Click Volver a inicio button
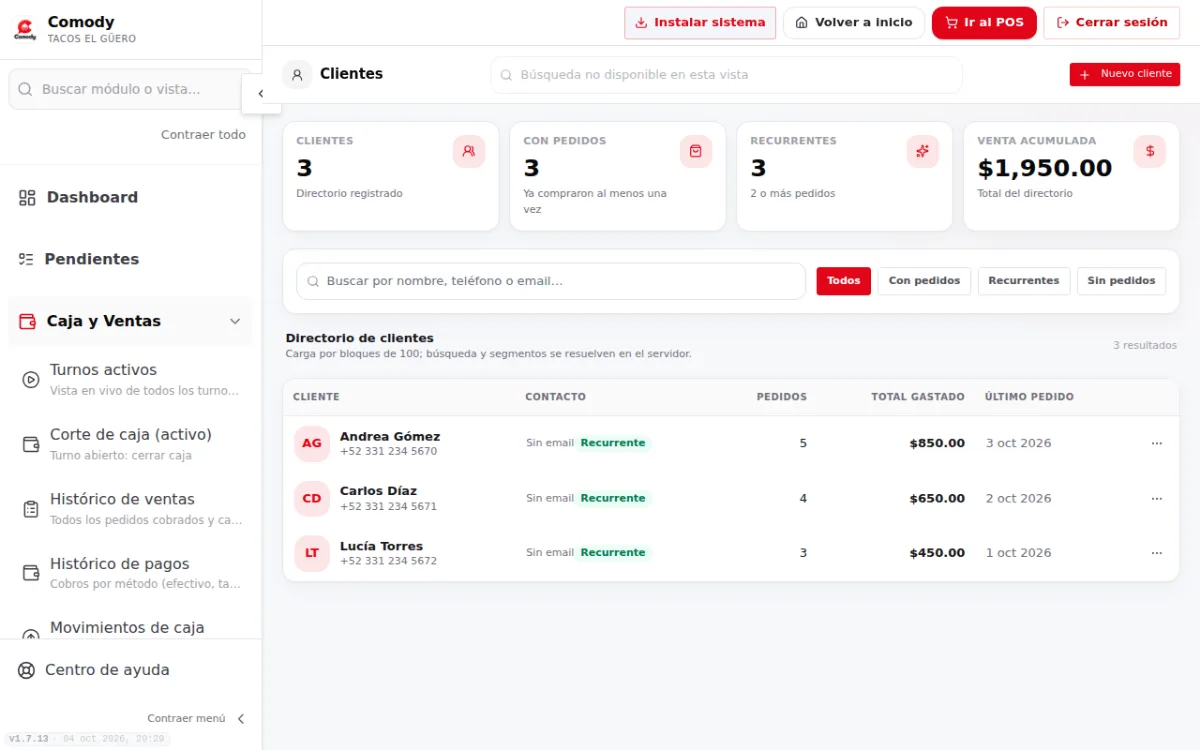The width and height of the screenshot is (1200, 750). pyautogui.click(x=854, y=23)
